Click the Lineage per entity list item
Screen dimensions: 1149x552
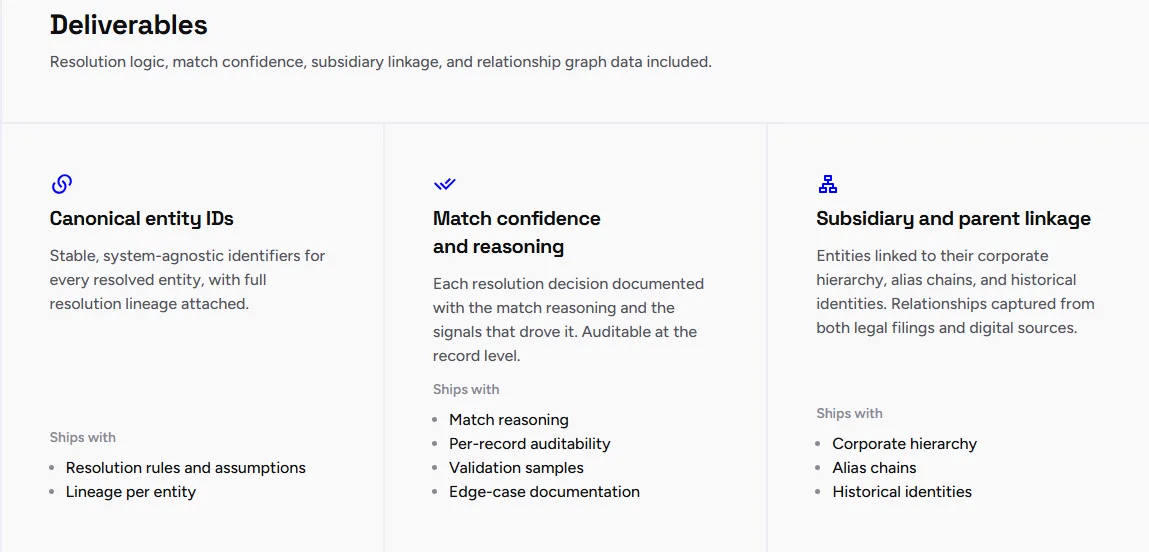point(130,492)
